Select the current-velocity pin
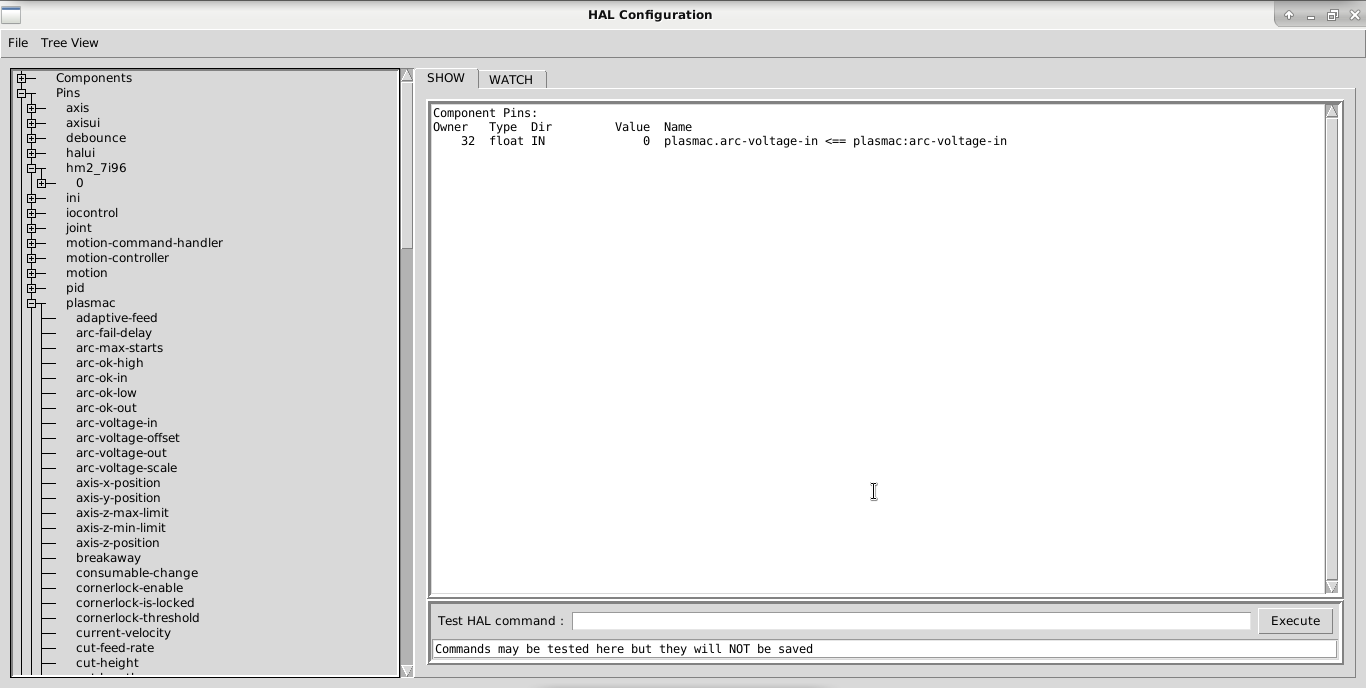 pyautogui.click(x=123, y=633)
